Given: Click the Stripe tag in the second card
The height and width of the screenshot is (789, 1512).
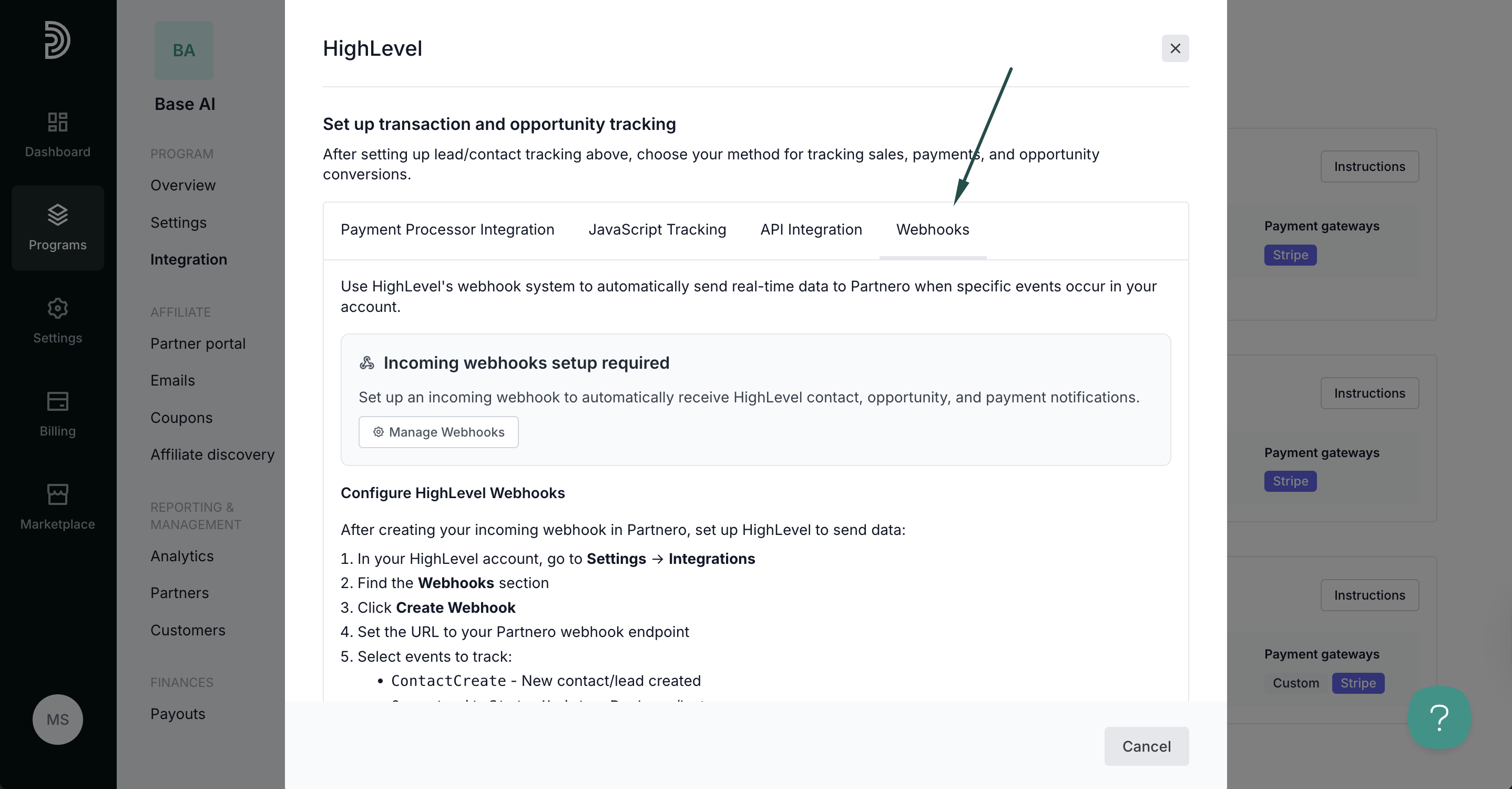Looking at the screenshot, I should click(1290, 481).
